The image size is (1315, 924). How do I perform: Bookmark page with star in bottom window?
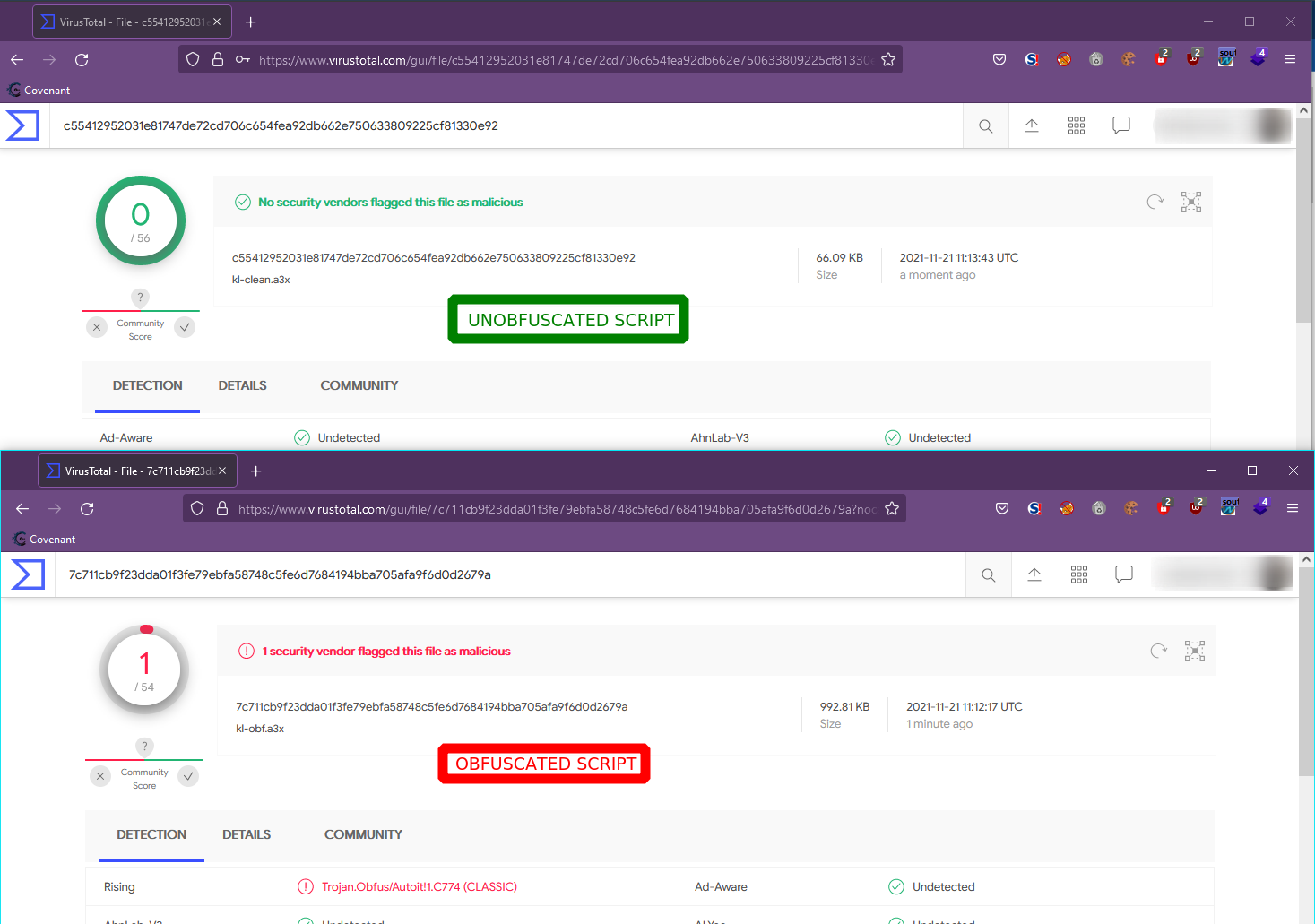(892, 508)
